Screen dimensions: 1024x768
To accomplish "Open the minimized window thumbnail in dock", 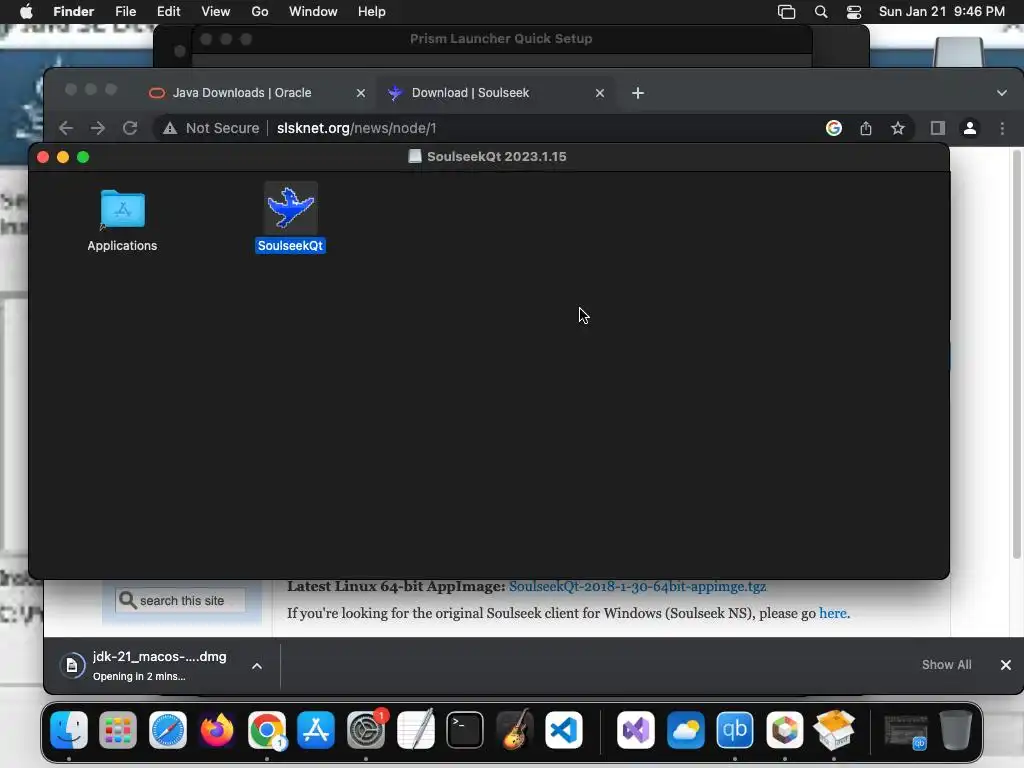I will (906, 731).
